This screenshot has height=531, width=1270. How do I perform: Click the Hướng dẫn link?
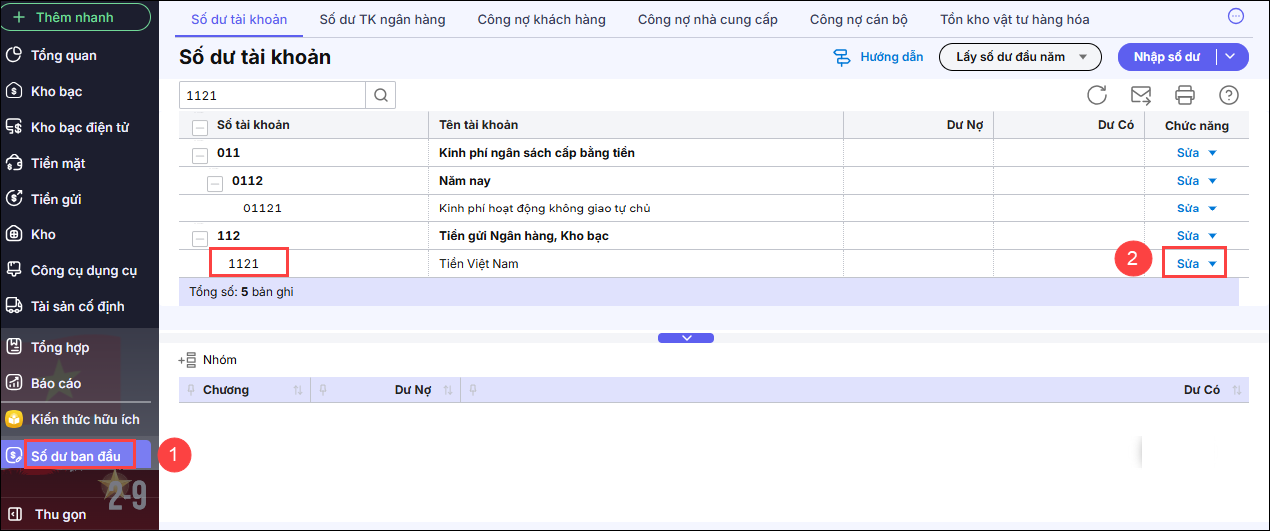(879, 57)
